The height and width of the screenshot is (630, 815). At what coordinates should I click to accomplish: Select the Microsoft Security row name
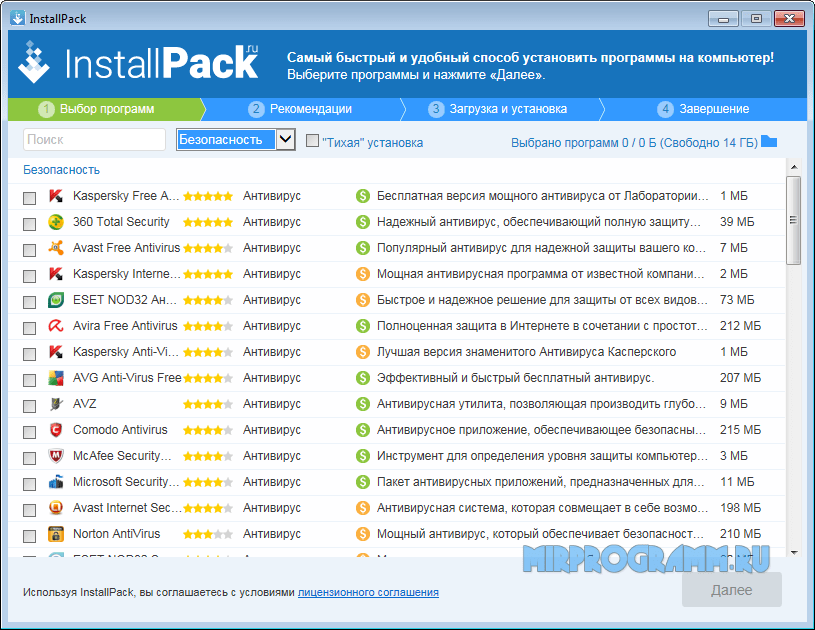click(x=126, y=482)
